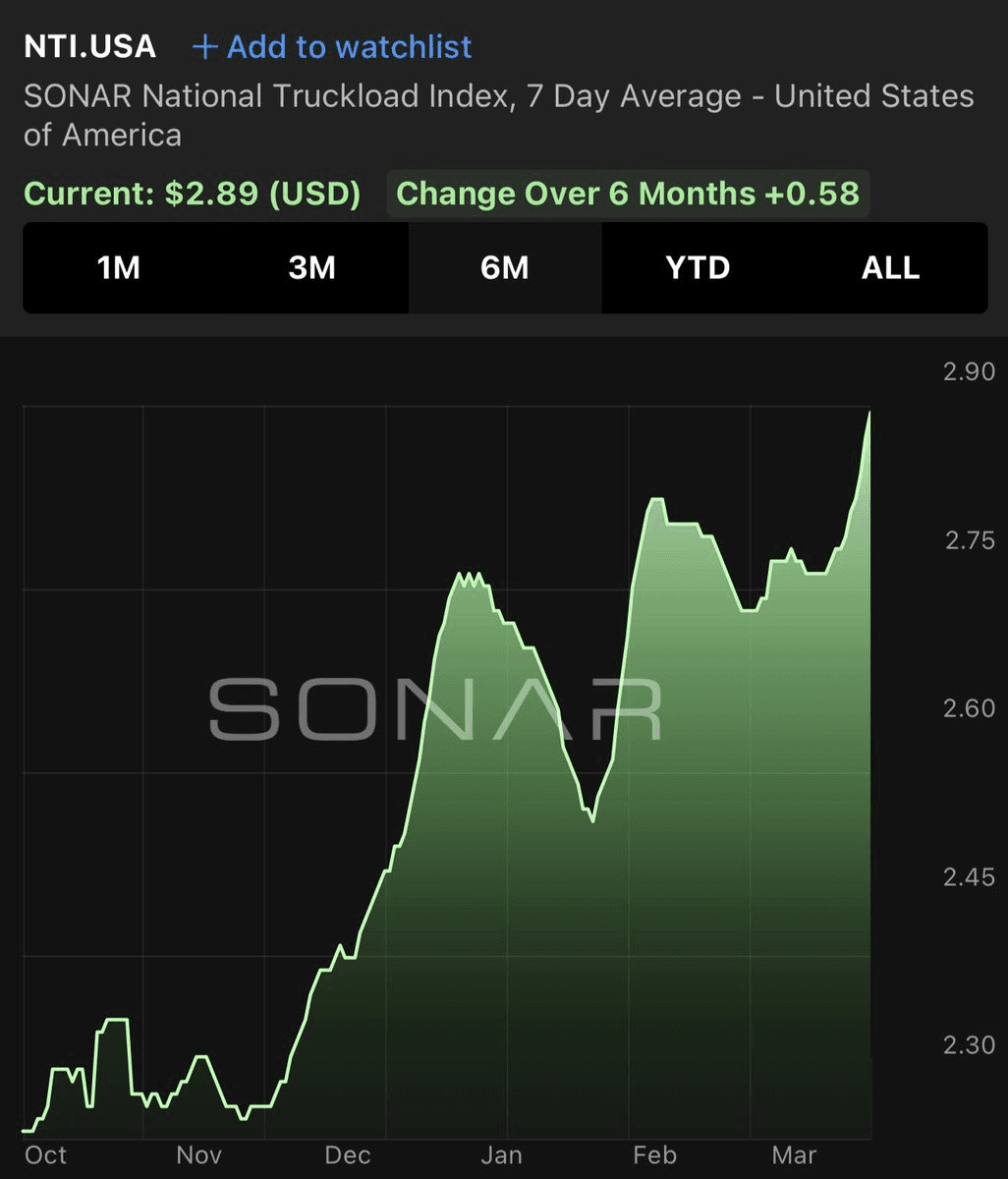Switch to the 1M time range tab

[x=119, y=268]
